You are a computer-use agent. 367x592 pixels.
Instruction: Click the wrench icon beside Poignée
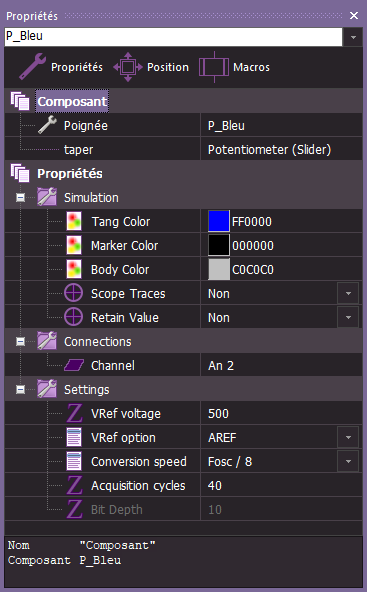(47, 125)
